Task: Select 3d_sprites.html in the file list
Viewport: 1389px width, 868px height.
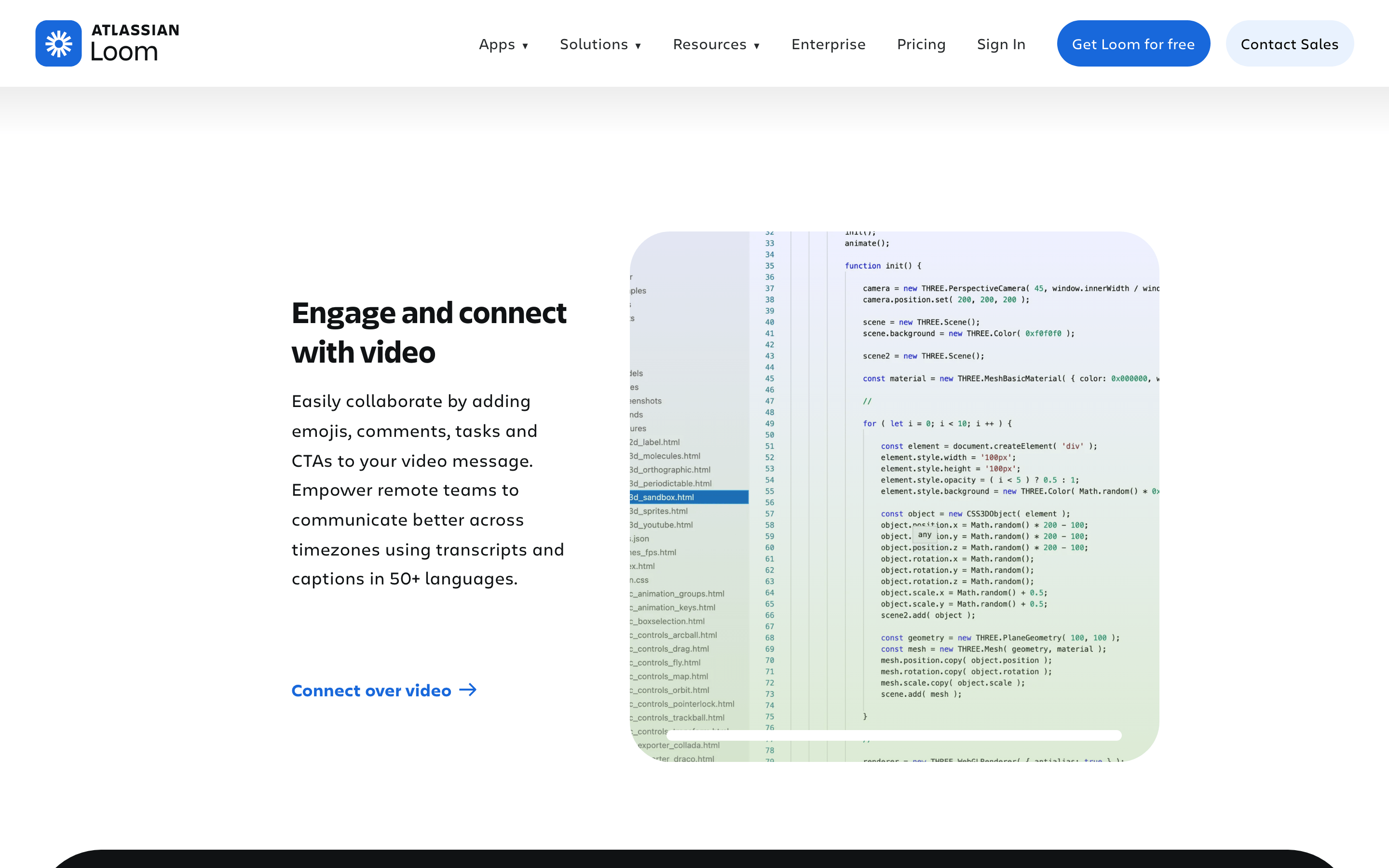Action: 658,511
